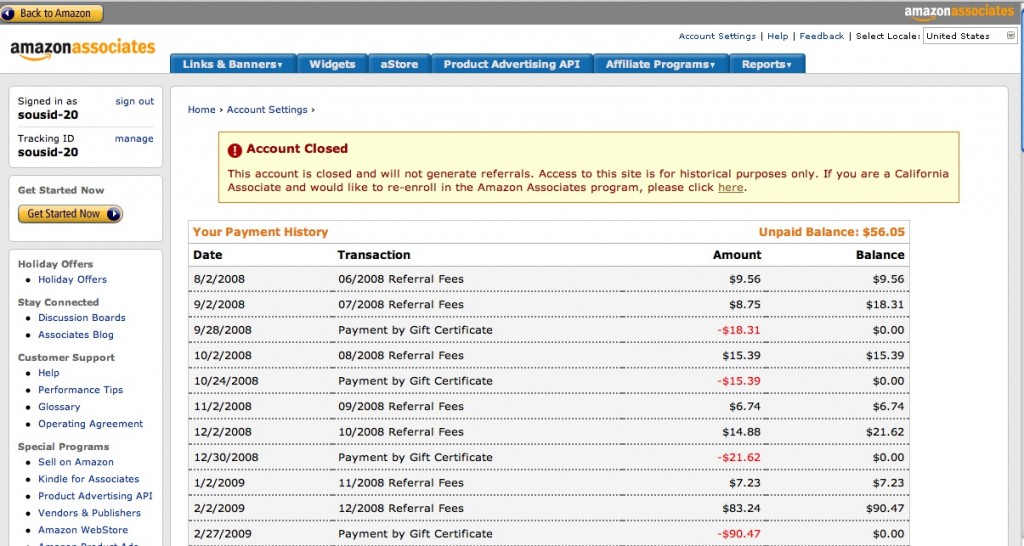Screen dimensions: 1024x546
Task: Click the sign out link
Action: pyautogui.click(x=134, y=101)
